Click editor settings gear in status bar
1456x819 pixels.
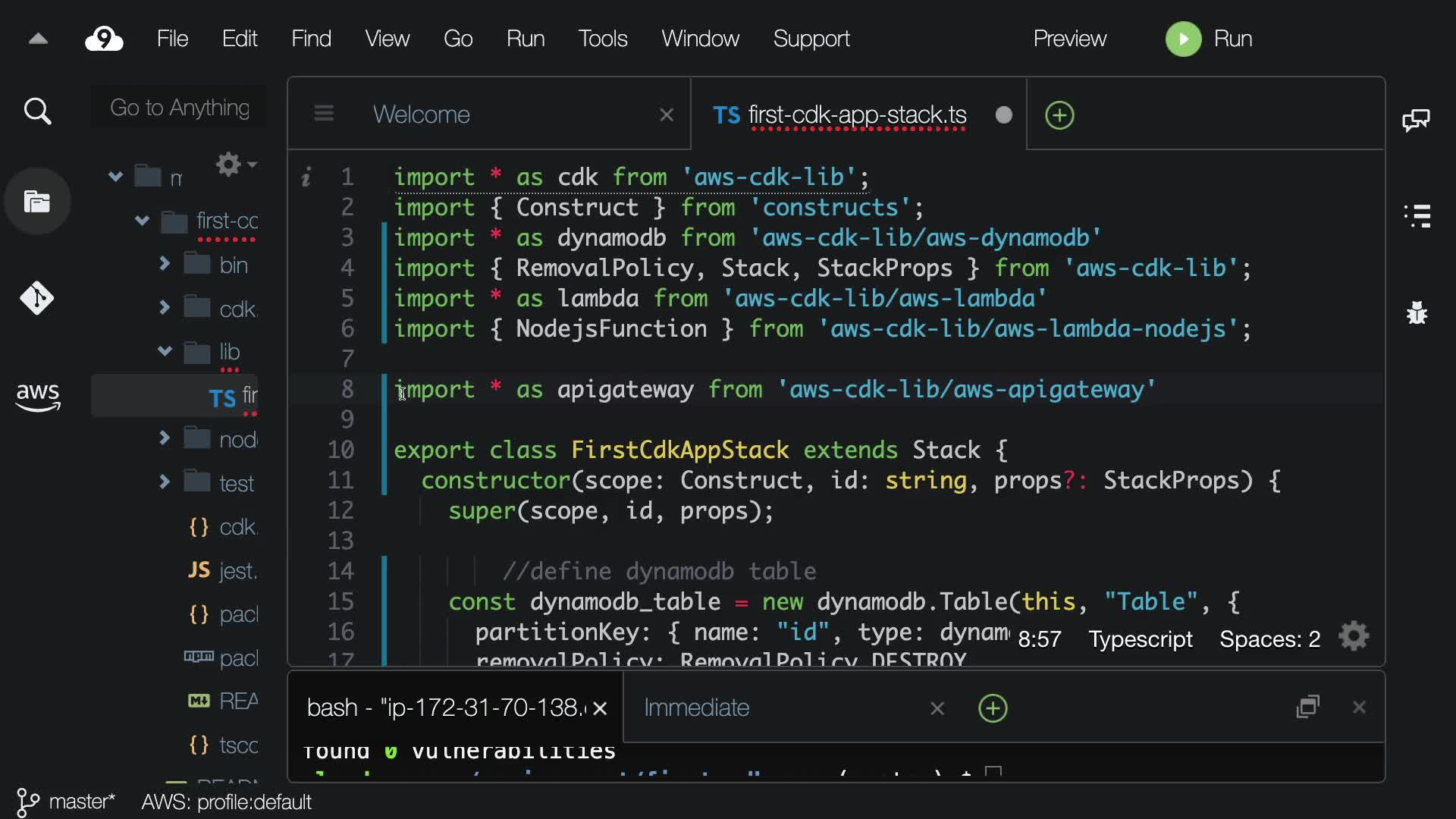click(x=1354, y=637)
